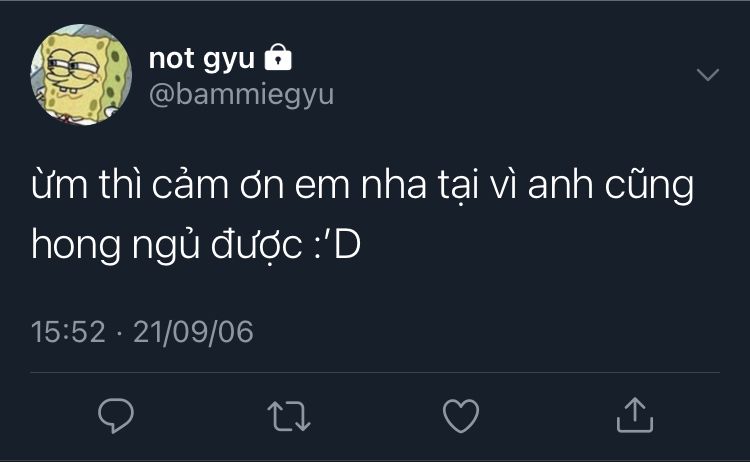Open the not gyu display name profile
750x462 pixels.
[x=201, y=59]
